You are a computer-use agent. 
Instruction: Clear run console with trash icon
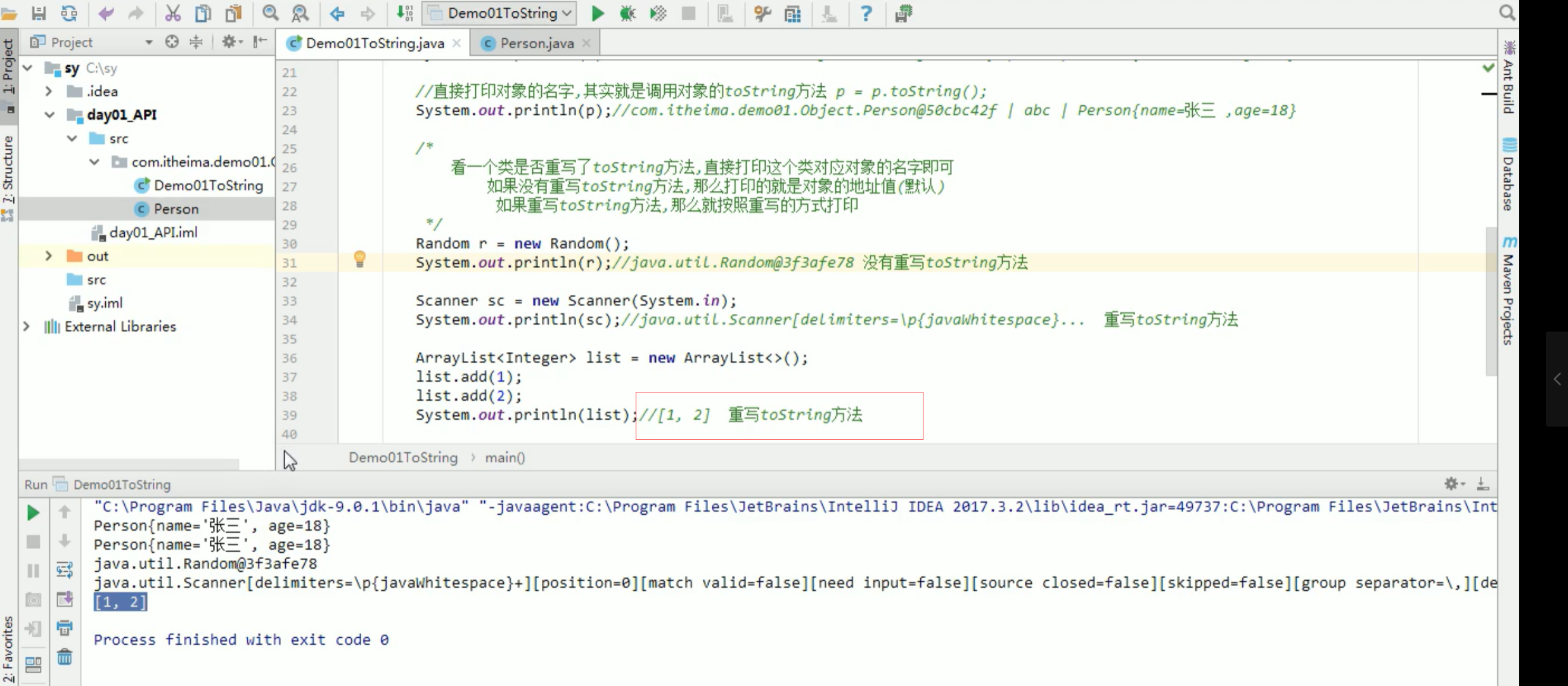(65, 657)
